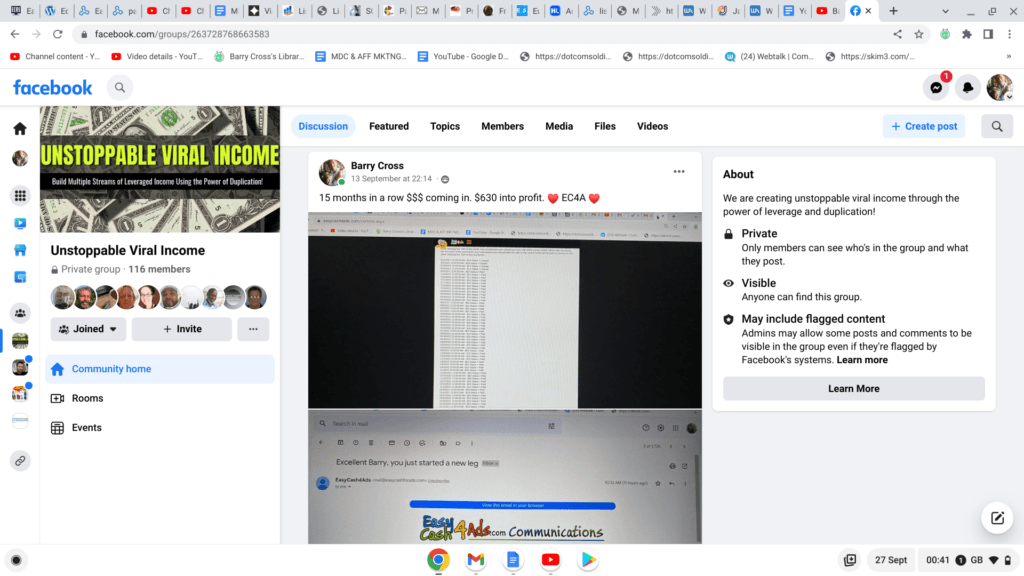This screenshot has width=1024, height=576.
Task: Select Community home in group menu
Action: 160,369
